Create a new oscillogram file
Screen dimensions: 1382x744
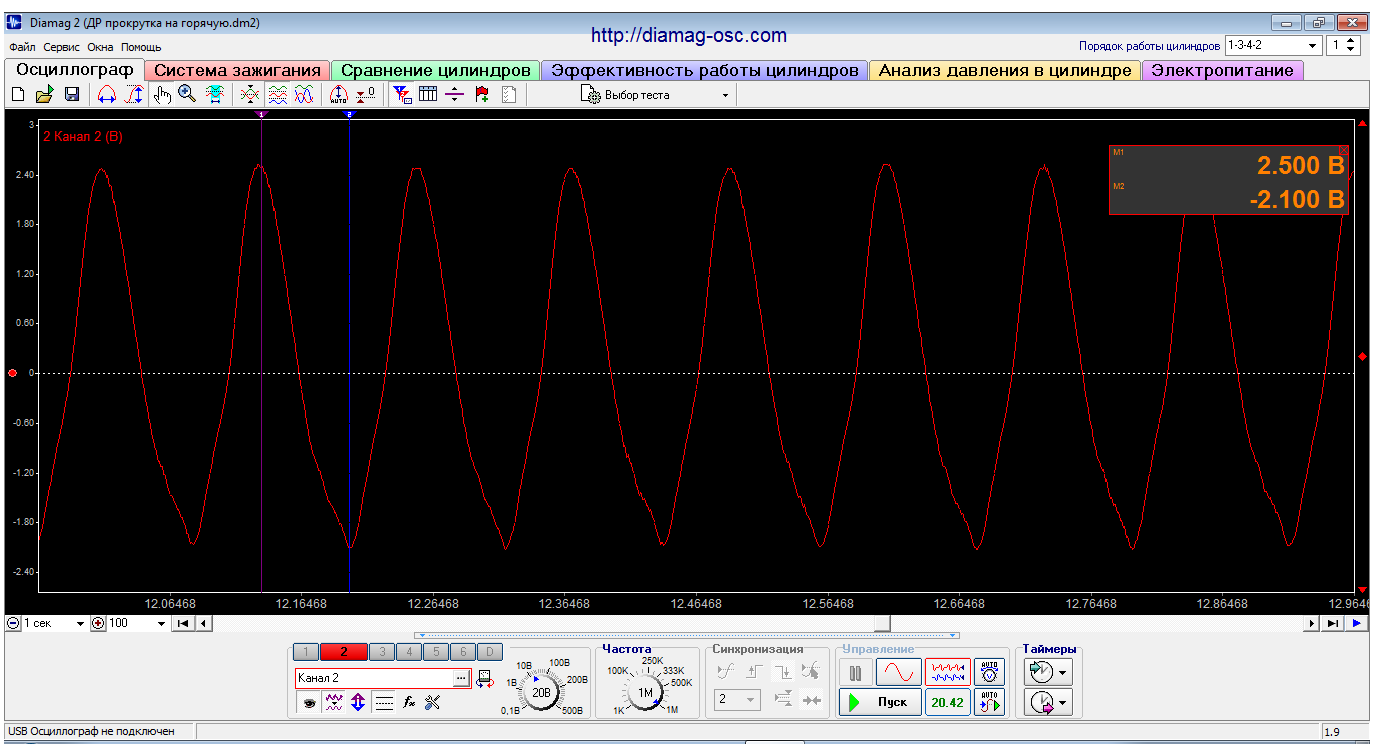click(x=17, y=95)
